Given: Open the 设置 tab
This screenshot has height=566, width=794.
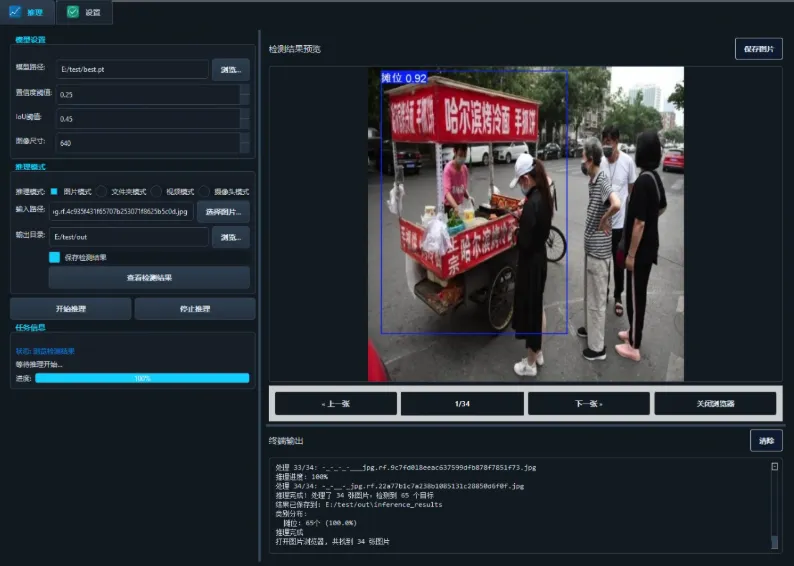Looking at the screenshot, I should [84, 12].
